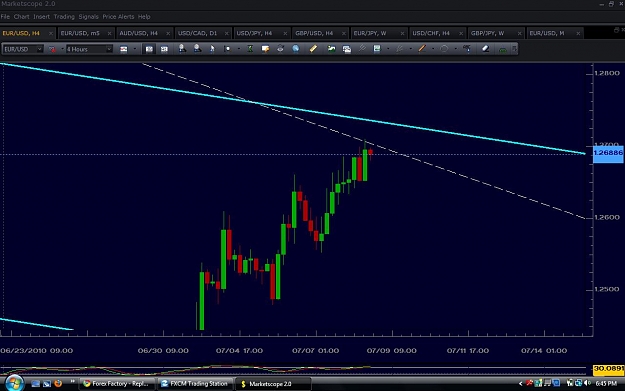This screenshot has width=625, height=391.
Task: Click the yellow ruler icon
Action: (x=313, y=49)
